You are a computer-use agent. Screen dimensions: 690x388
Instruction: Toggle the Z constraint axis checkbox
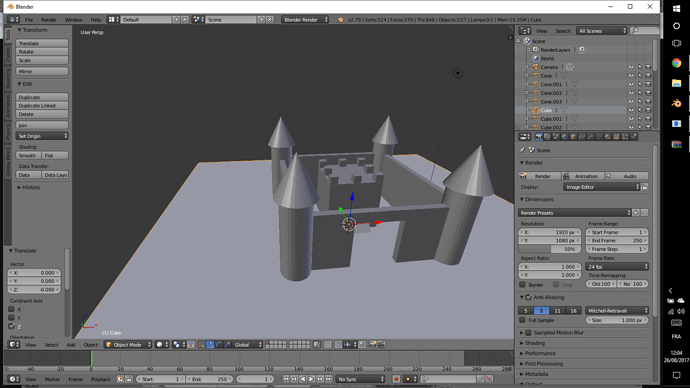point(11,326)
